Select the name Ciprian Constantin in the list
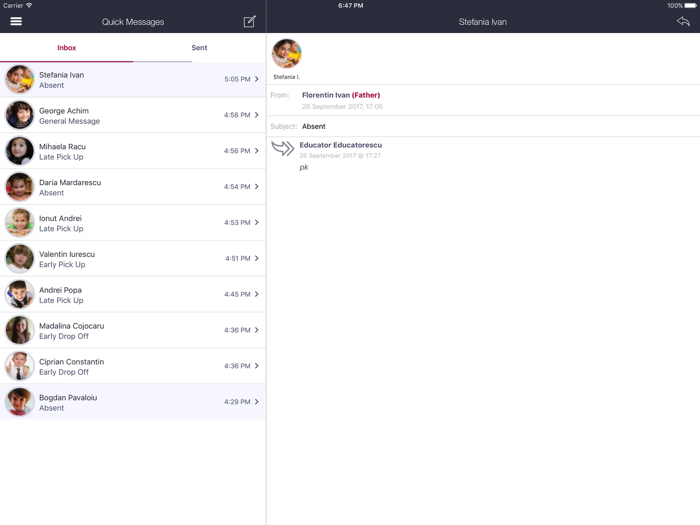This screenshot has height=525, width=700. [x=71, y=362]
